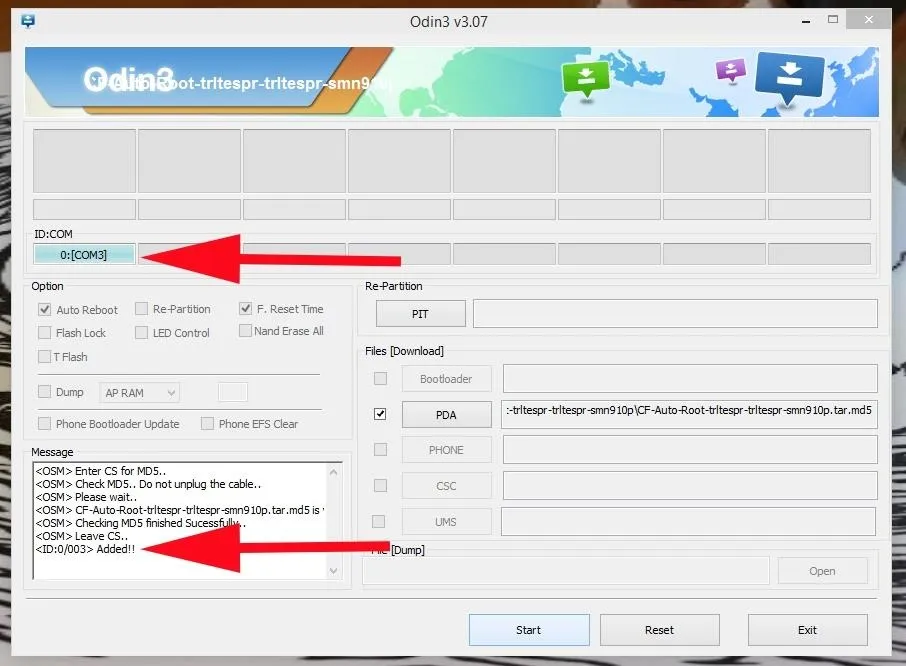The image size is (906, 666).
Task: Tick the checkbox beside the PHONE button
Action: (x=380, y=449)
